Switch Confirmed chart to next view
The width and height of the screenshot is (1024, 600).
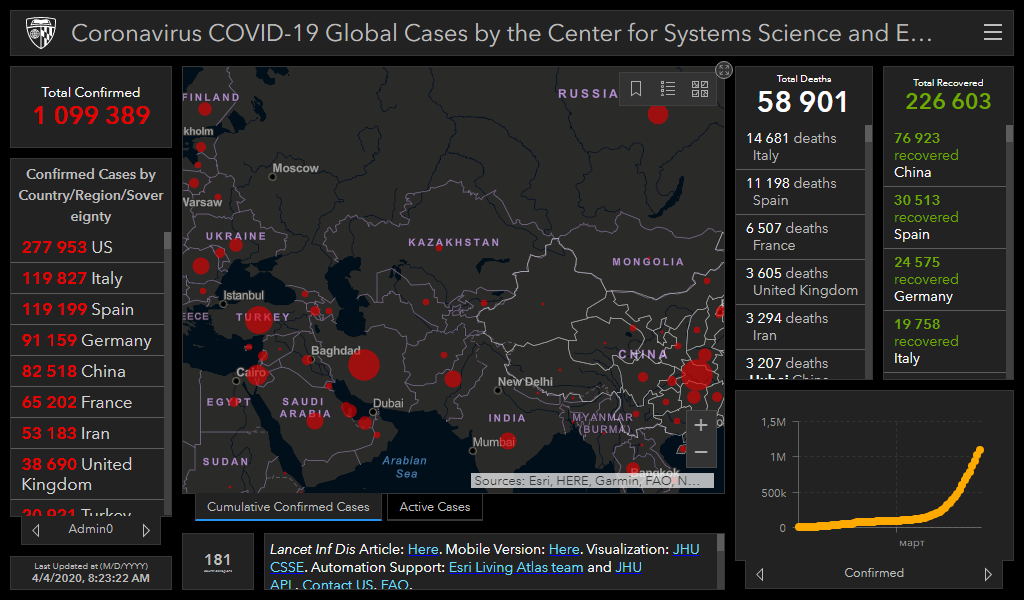point(988,574)
